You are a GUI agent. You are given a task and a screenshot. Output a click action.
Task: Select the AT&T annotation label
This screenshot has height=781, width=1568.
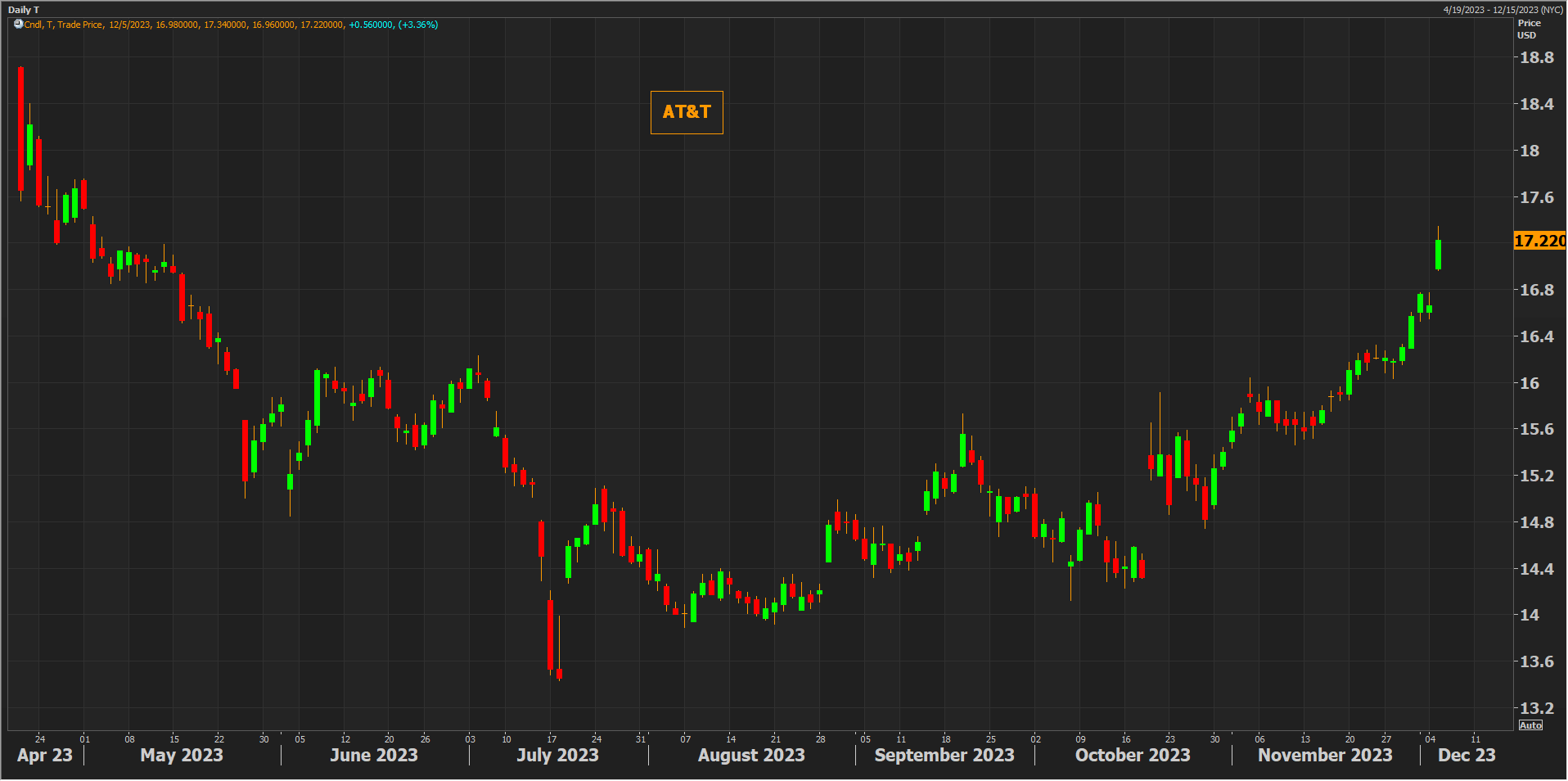pyautogui.click(x=687, y=112)
